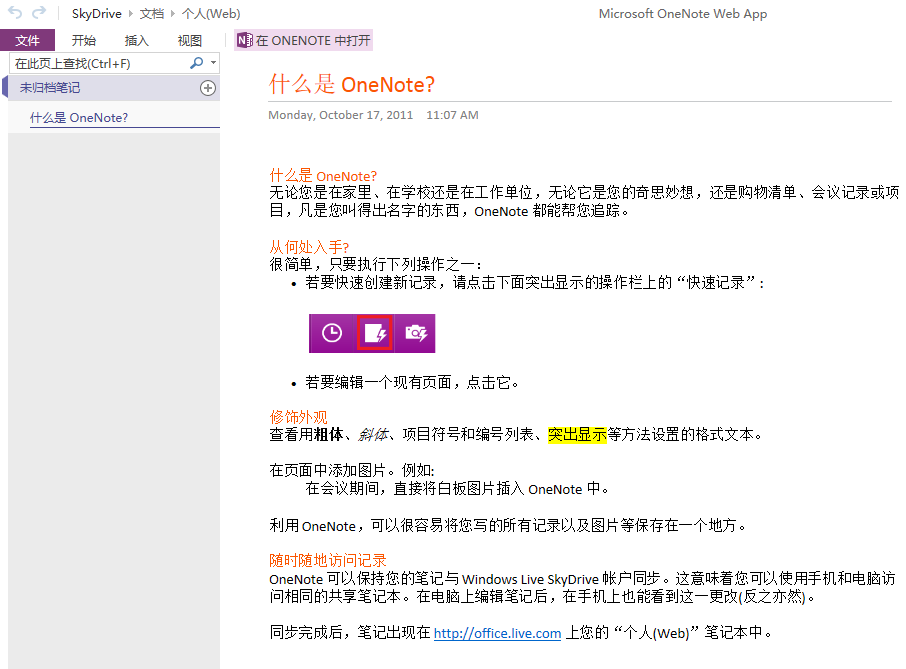Click the page title 什么是 OneNote?
The height and width of the screenshot is (669, 906).
coord(351,84)
